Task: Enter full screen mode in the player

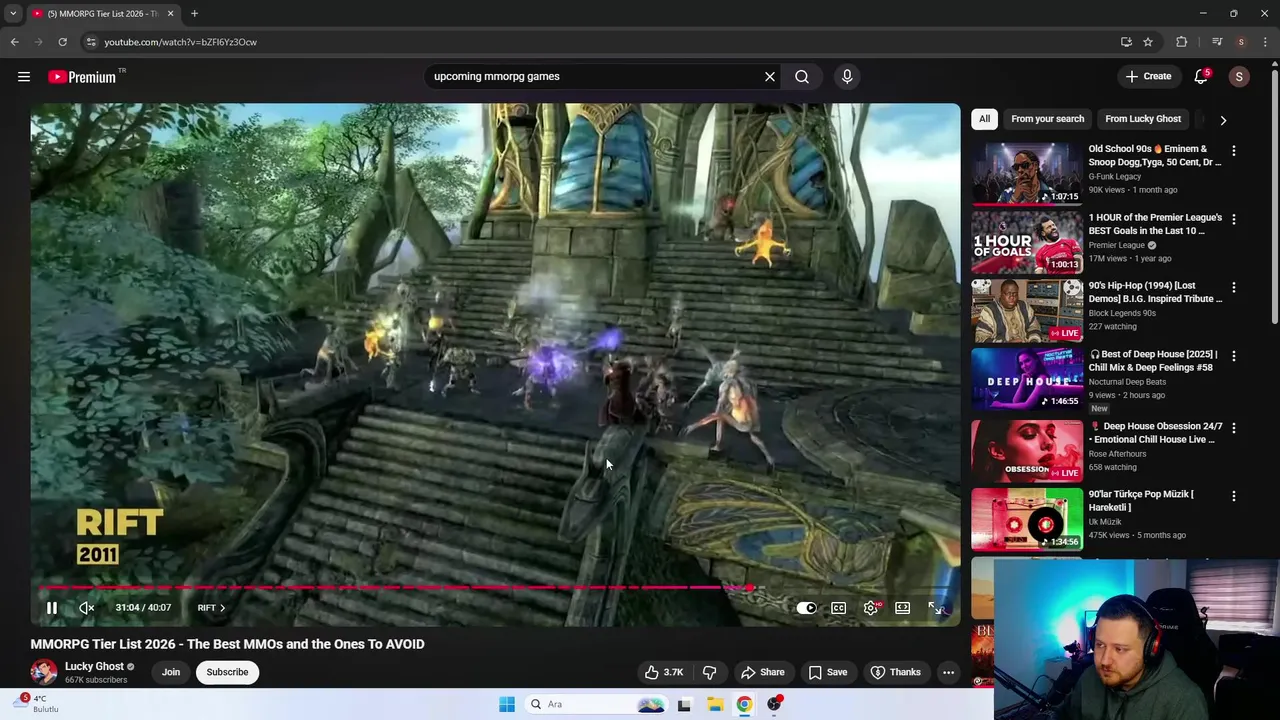Action: [x=935, y=608]
